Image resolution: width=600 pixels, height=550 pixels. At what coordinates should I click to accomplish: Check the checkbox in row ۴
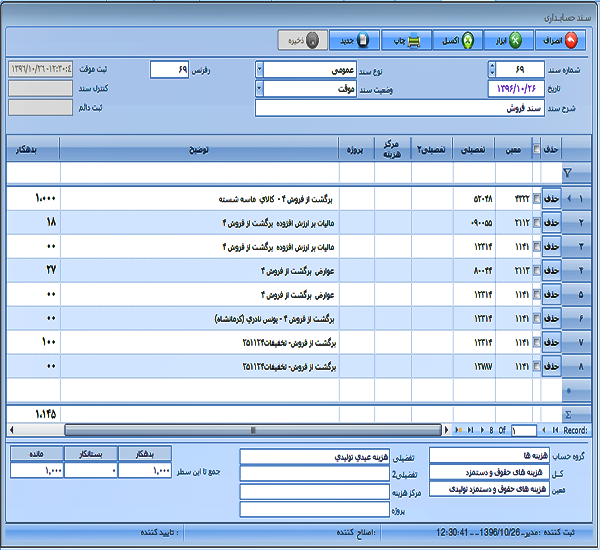point(536,270)
